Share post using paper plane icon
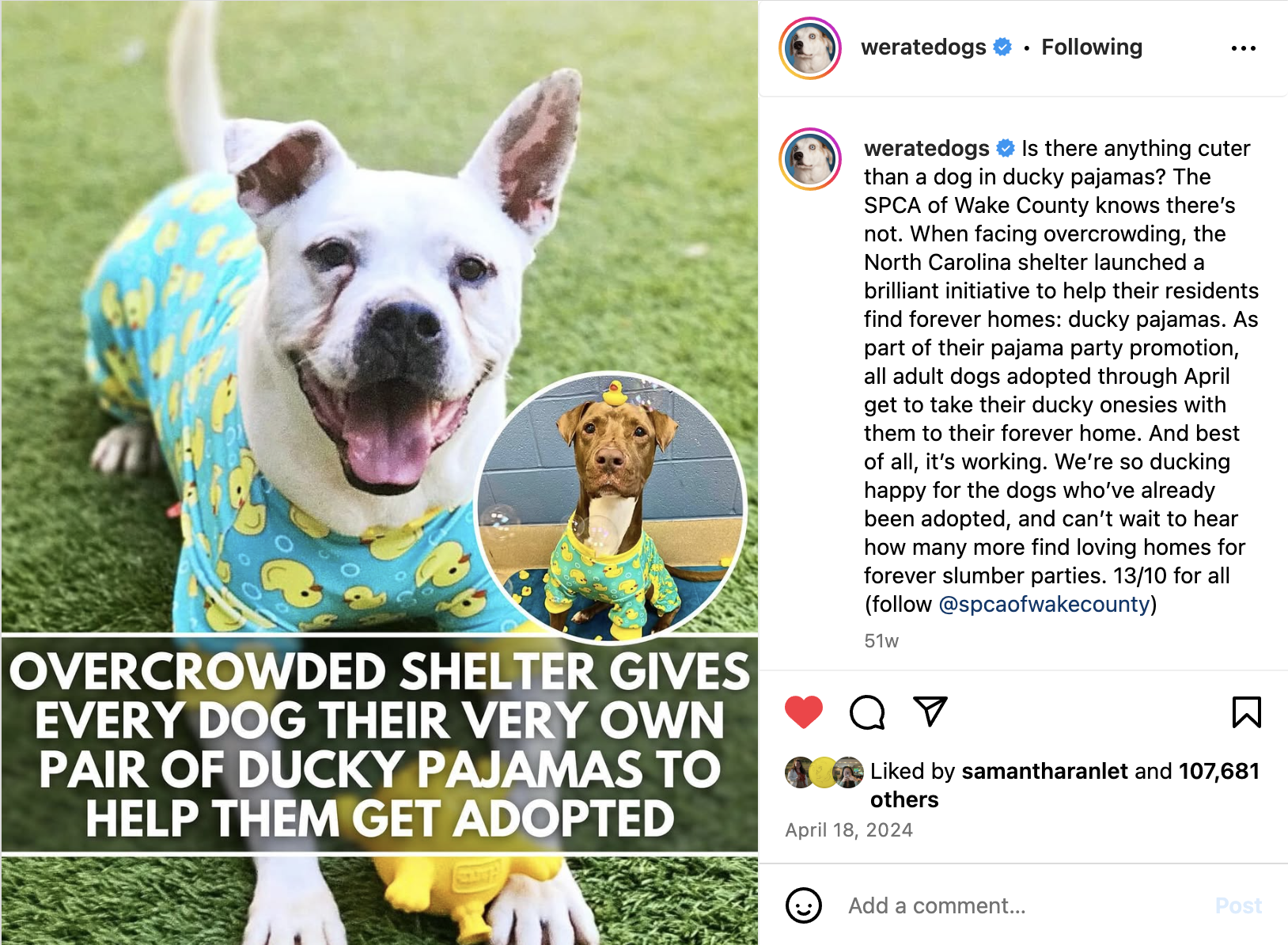This screenshot has height=945, width=1288. point(930,712)
